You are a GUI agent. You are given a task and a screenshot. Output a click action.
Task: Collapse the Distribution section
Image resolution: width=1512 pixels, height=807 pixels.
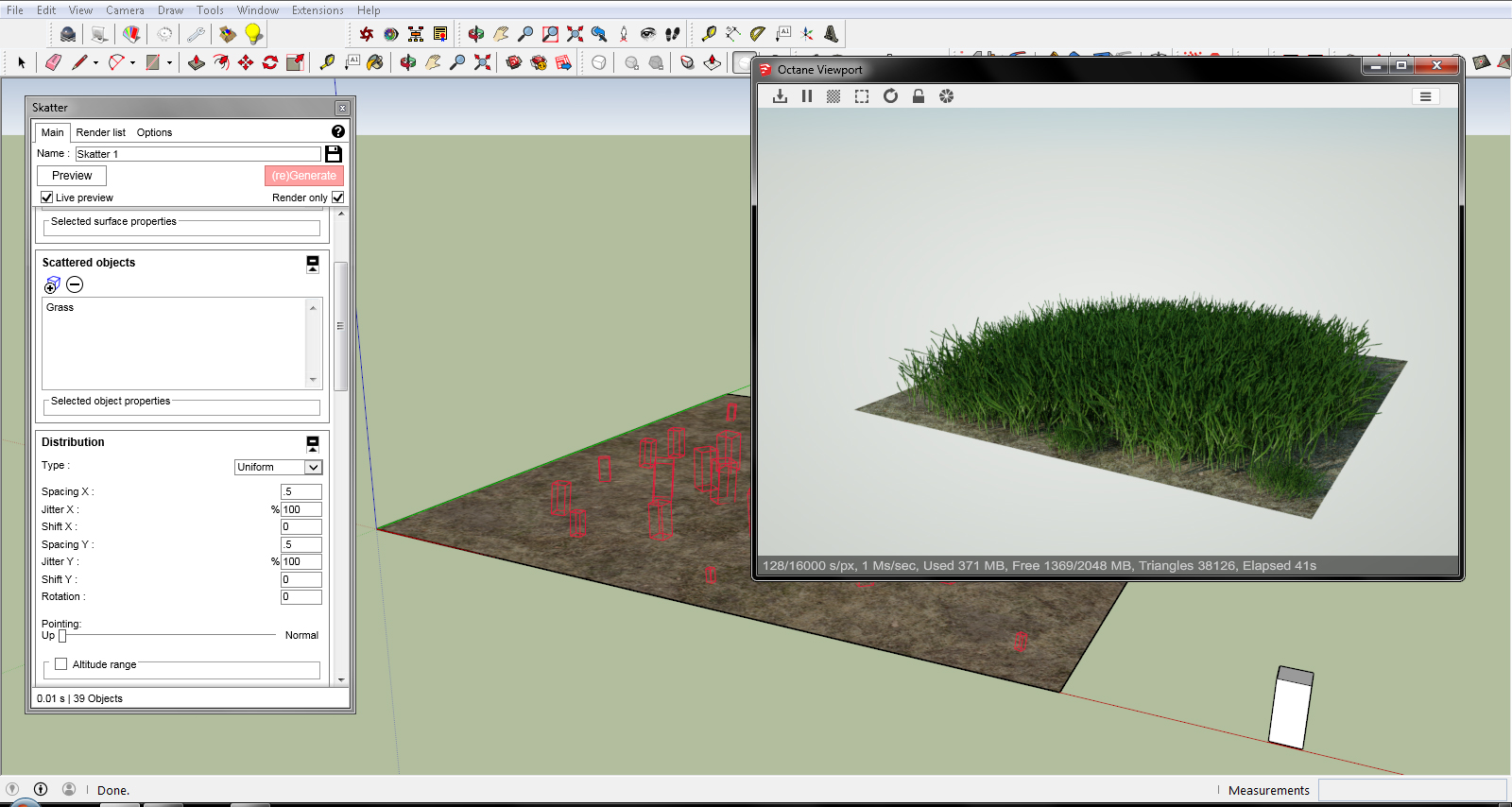click(x=313, y=443)
